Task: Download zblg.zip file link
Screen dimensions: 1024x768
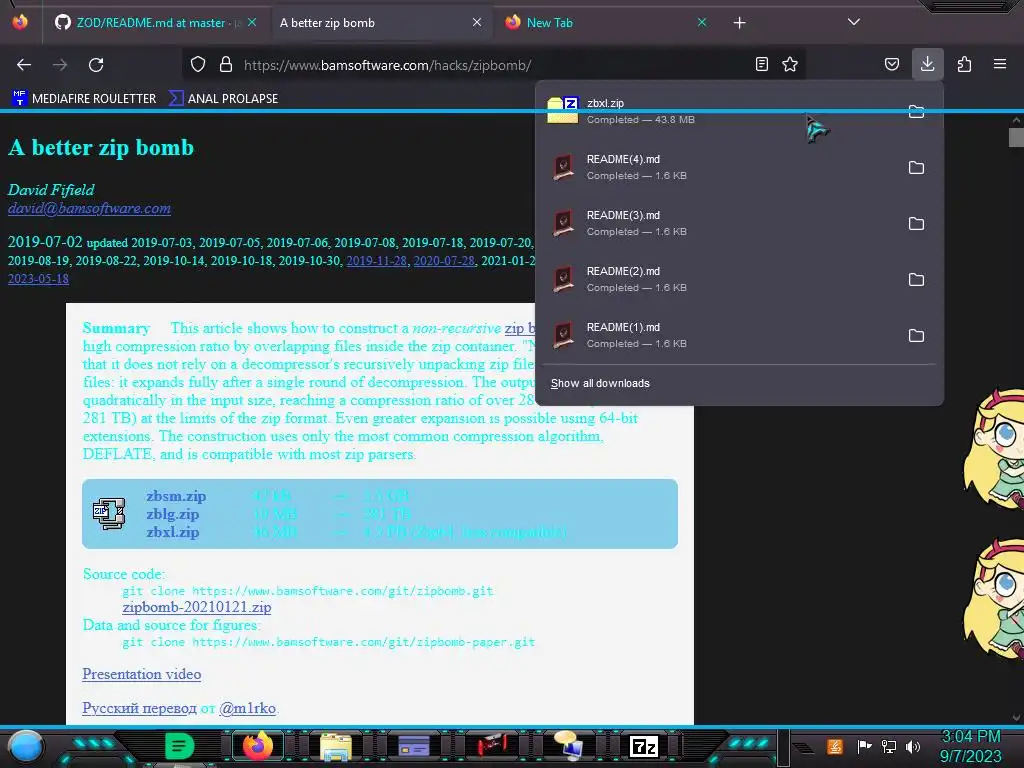Action: click(172, 514)
